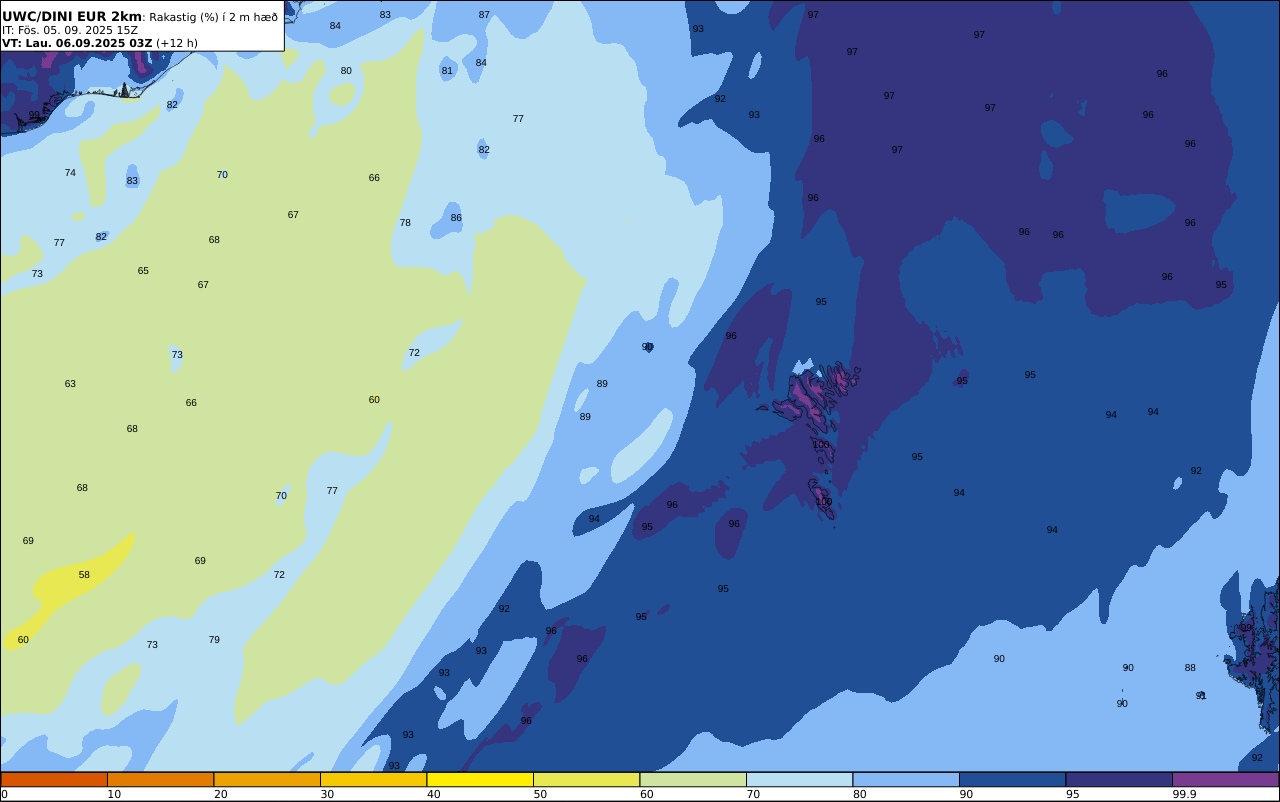Click the forecast offset '(+12 h)'

[177, 43]
